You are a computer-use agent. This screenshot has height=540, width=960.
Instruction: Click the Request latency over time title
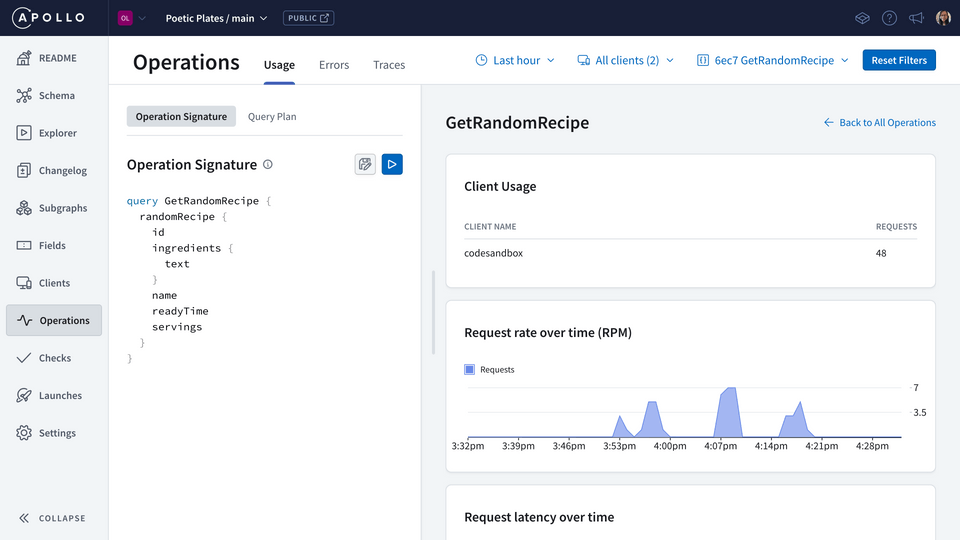[539, 517]
